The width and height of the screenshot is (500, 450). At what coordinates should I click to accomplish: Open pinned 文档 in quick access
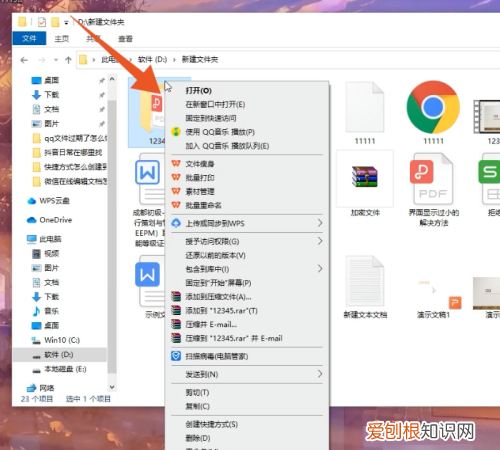pyautogui.click(x=52, y=109)
